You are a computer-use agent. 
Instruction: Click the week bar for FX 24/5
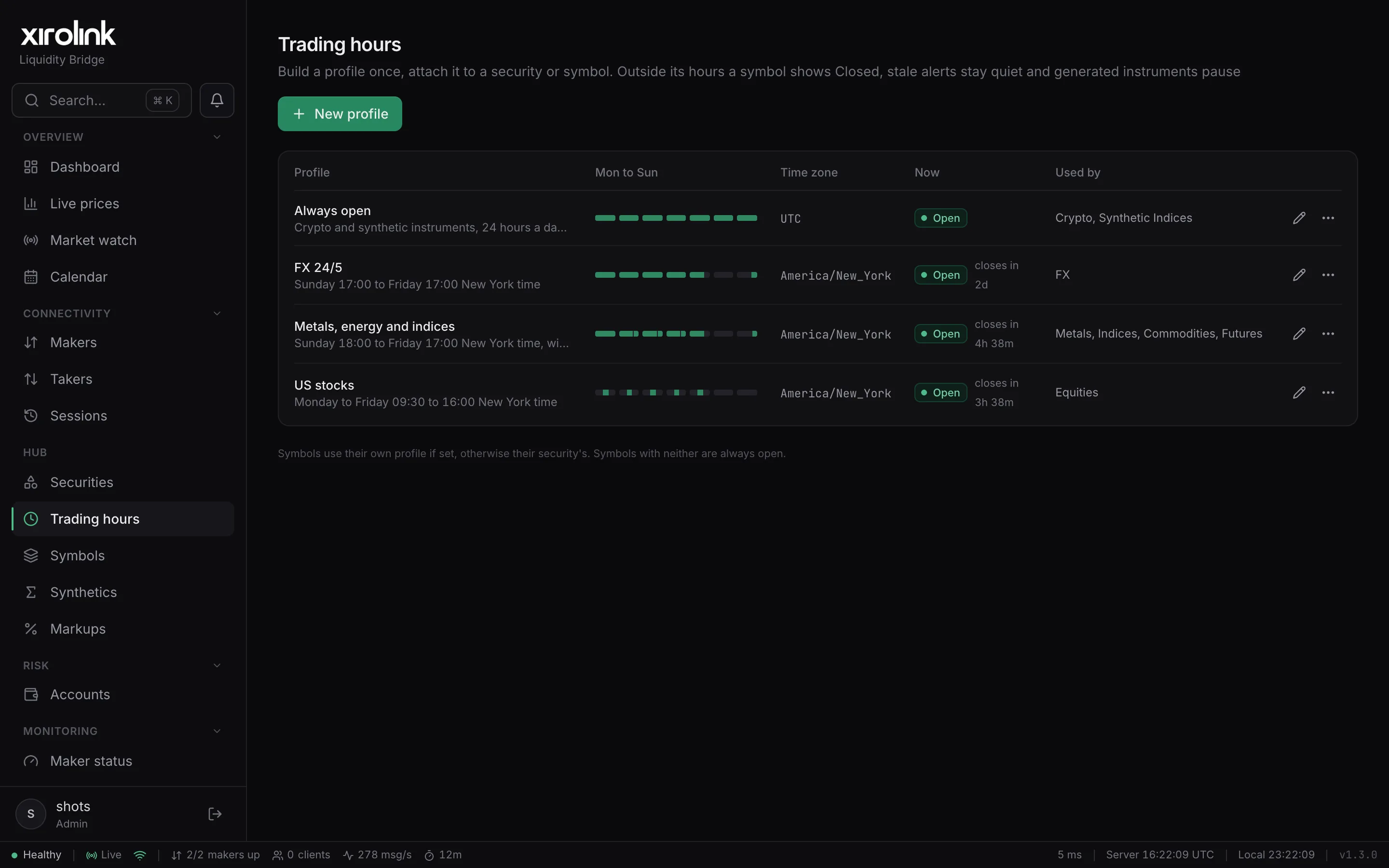[676, 275]
